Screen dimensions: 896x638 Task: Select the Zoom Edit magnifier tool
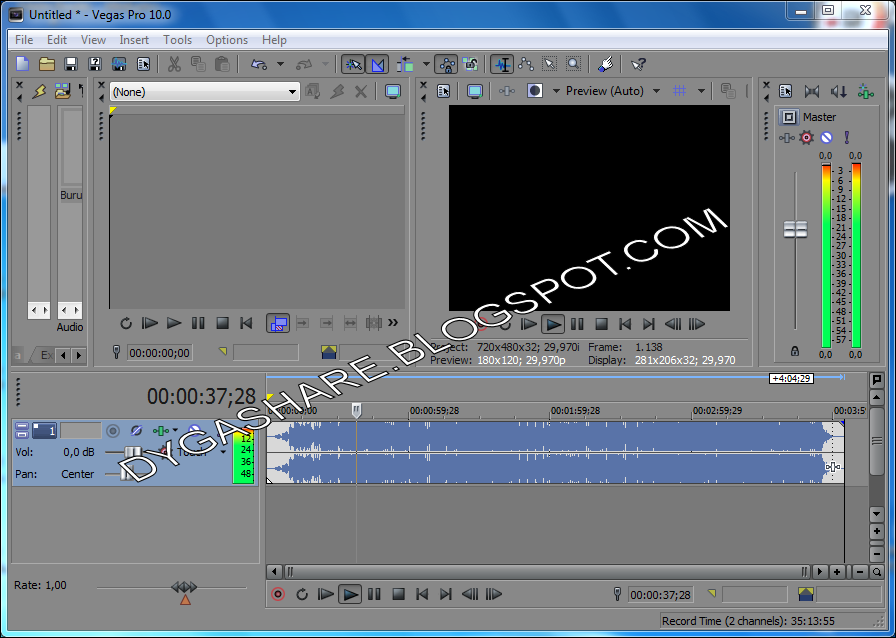coord(574,64)
